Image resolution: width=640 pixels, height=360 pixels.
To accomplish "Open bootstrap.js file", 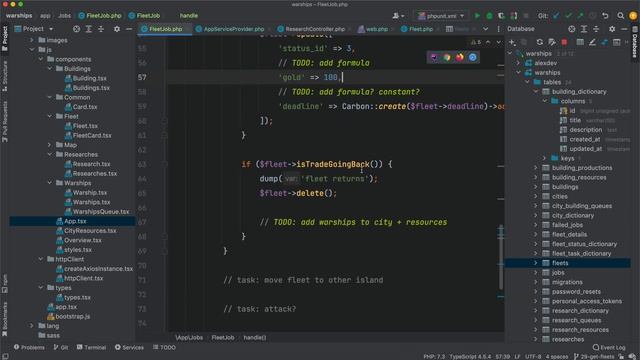I will click(72, 316).
